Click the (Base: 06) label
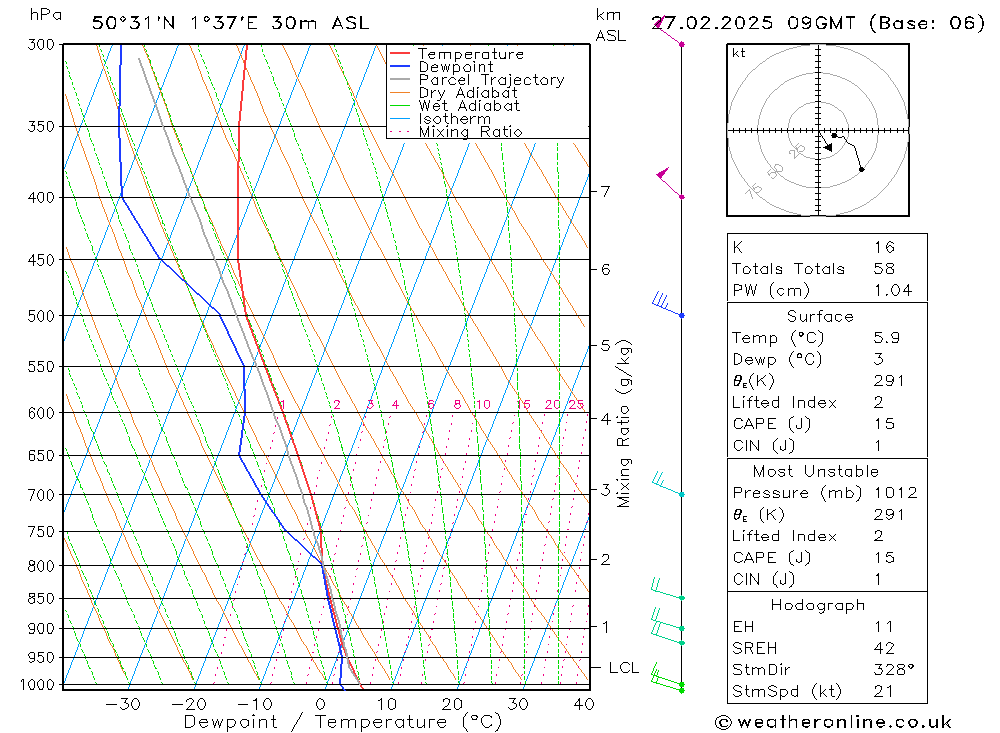Image resolution: width=1000 pixels, height=733 pixels. click(x=927, y=24)
